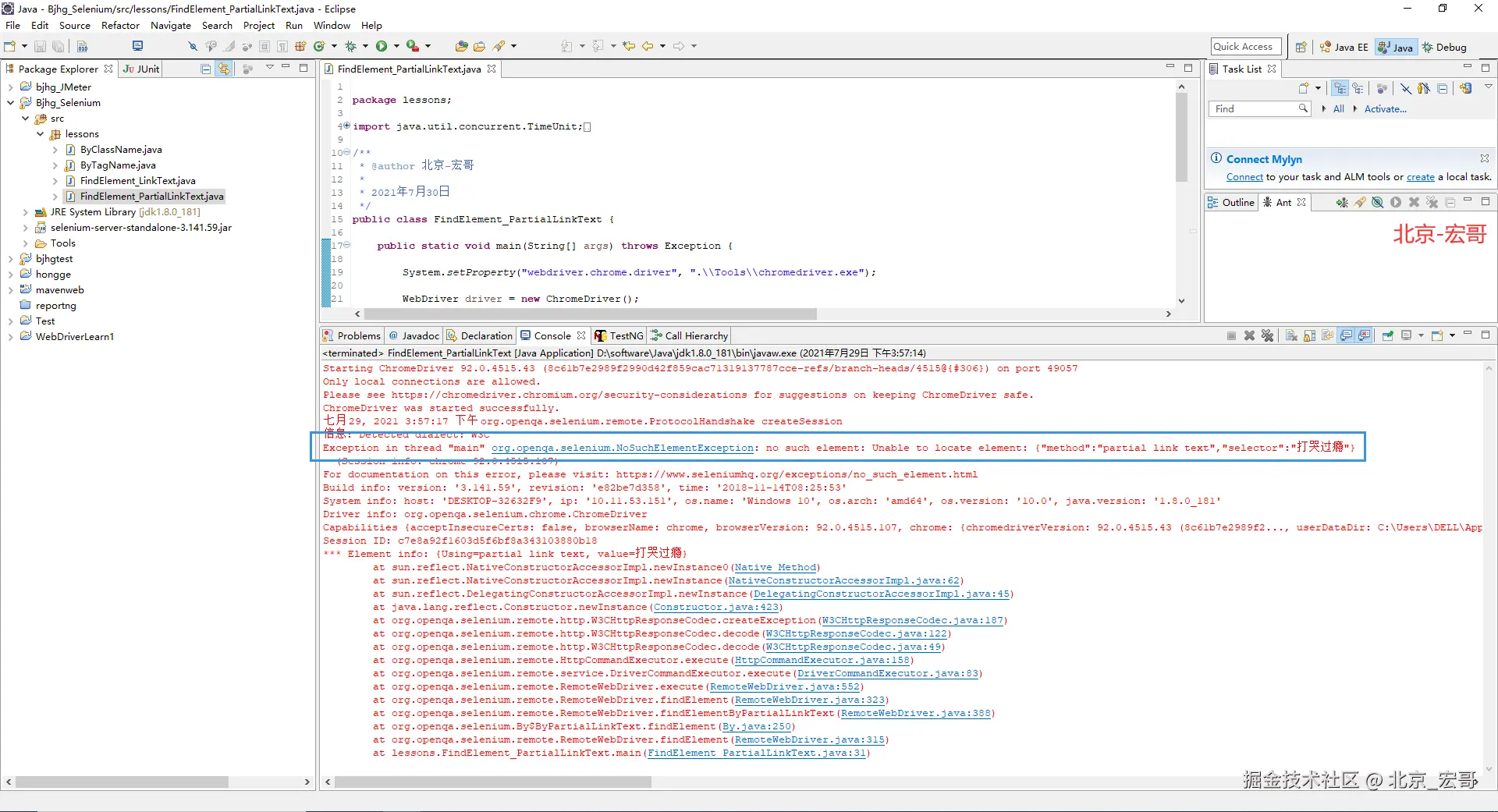Viewport: 1498px width, 812px height.
Task: Toggle Show Console on Standard Out change
Action: 1347,335
